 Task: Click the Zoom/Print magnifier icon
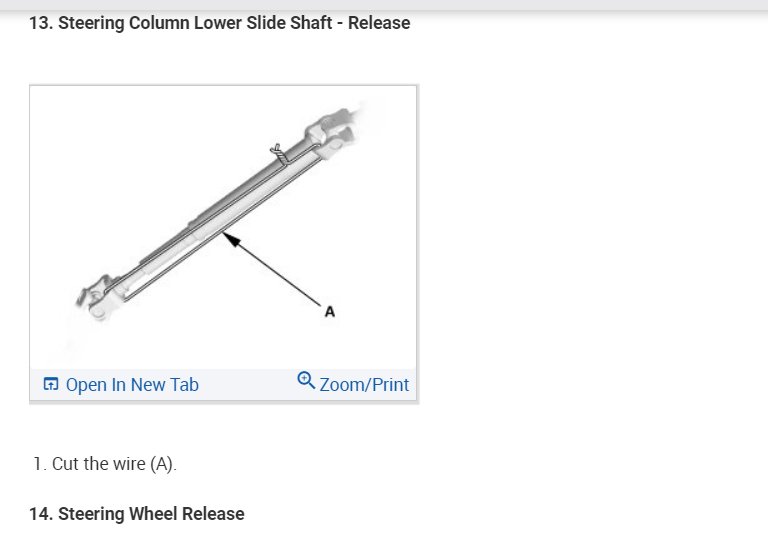pos(306,381)
